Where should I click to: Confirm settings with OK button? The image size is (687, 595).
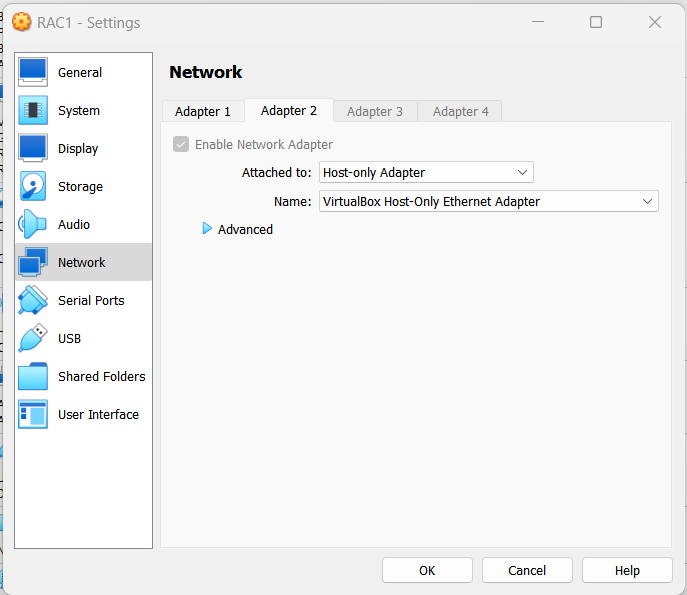[427, 570]
